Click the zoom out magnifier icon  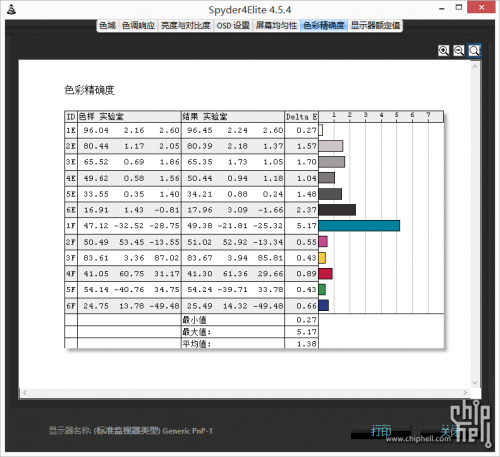click(x=459, y=51)
